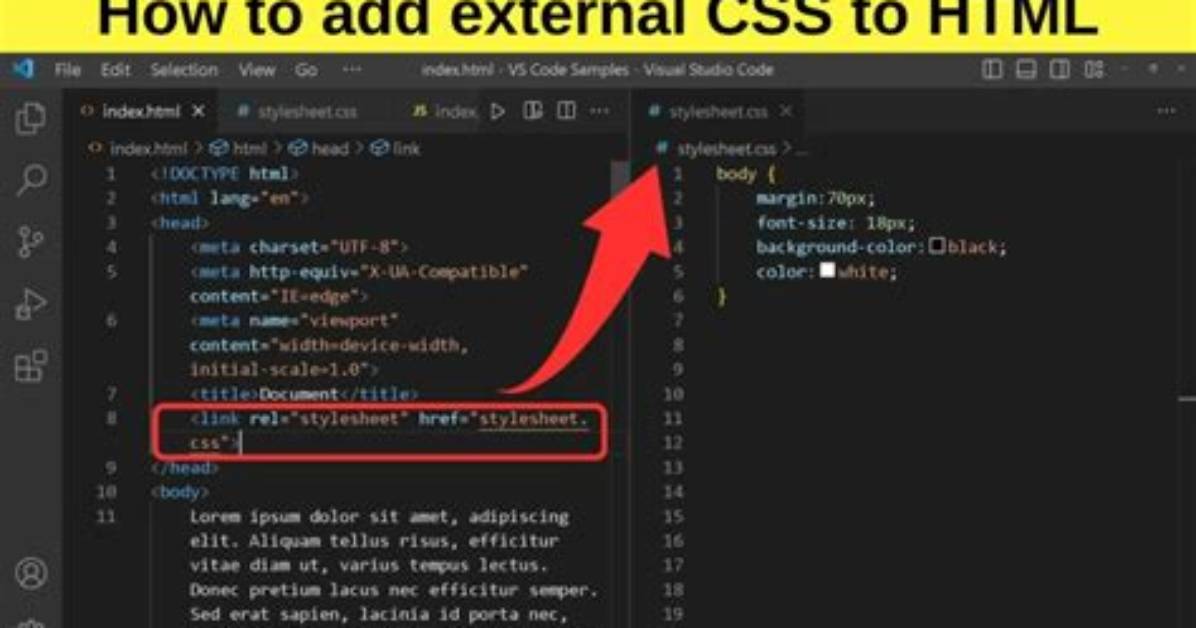Click the html breadcrumb item
This screenshot has height=628, width=1196.
(239, 149)
